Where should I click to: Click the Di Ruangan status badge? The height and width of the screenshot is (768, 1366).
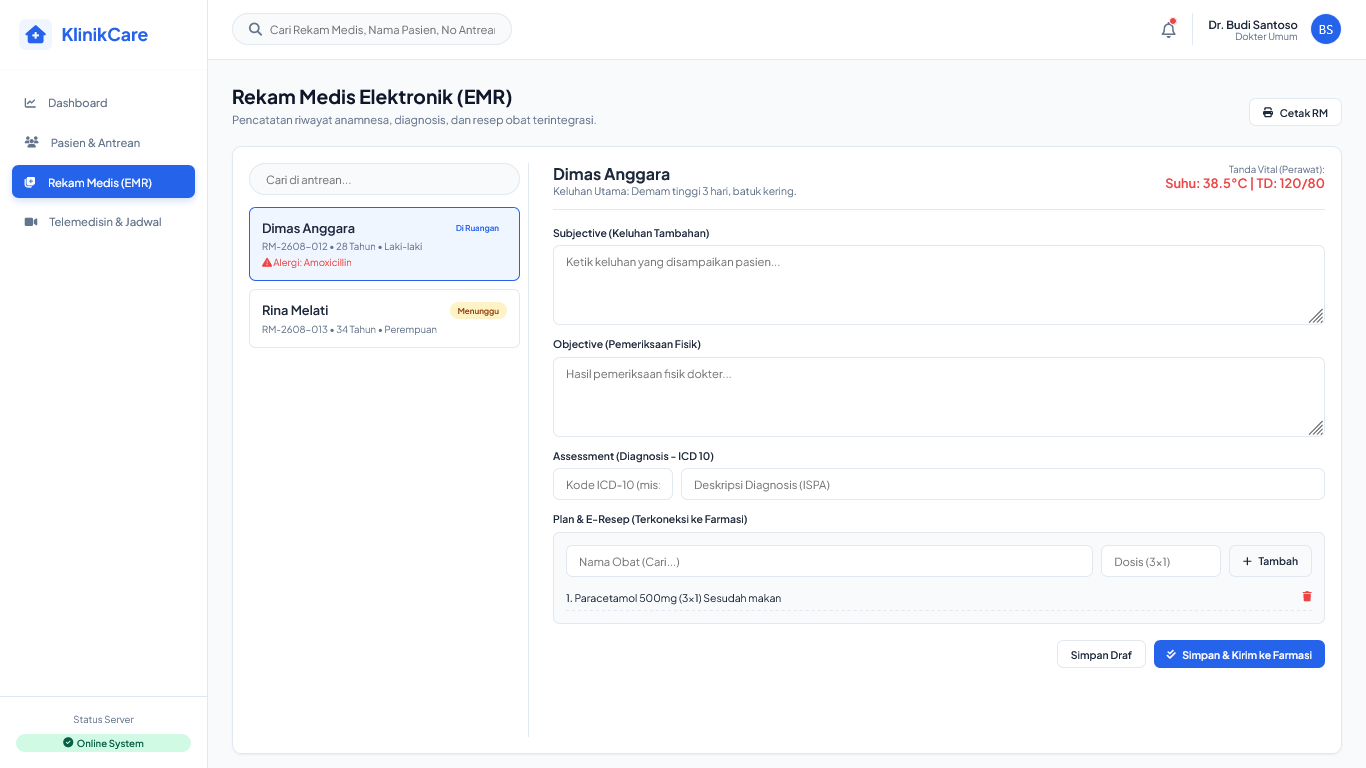[x=477, y=228]
